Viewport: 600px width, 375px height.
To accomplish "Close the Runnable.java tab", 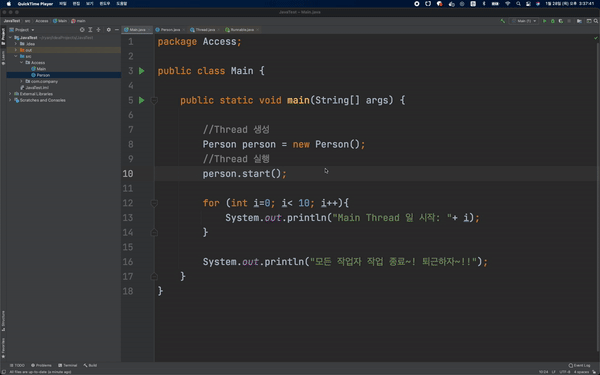I will point(258,30).
